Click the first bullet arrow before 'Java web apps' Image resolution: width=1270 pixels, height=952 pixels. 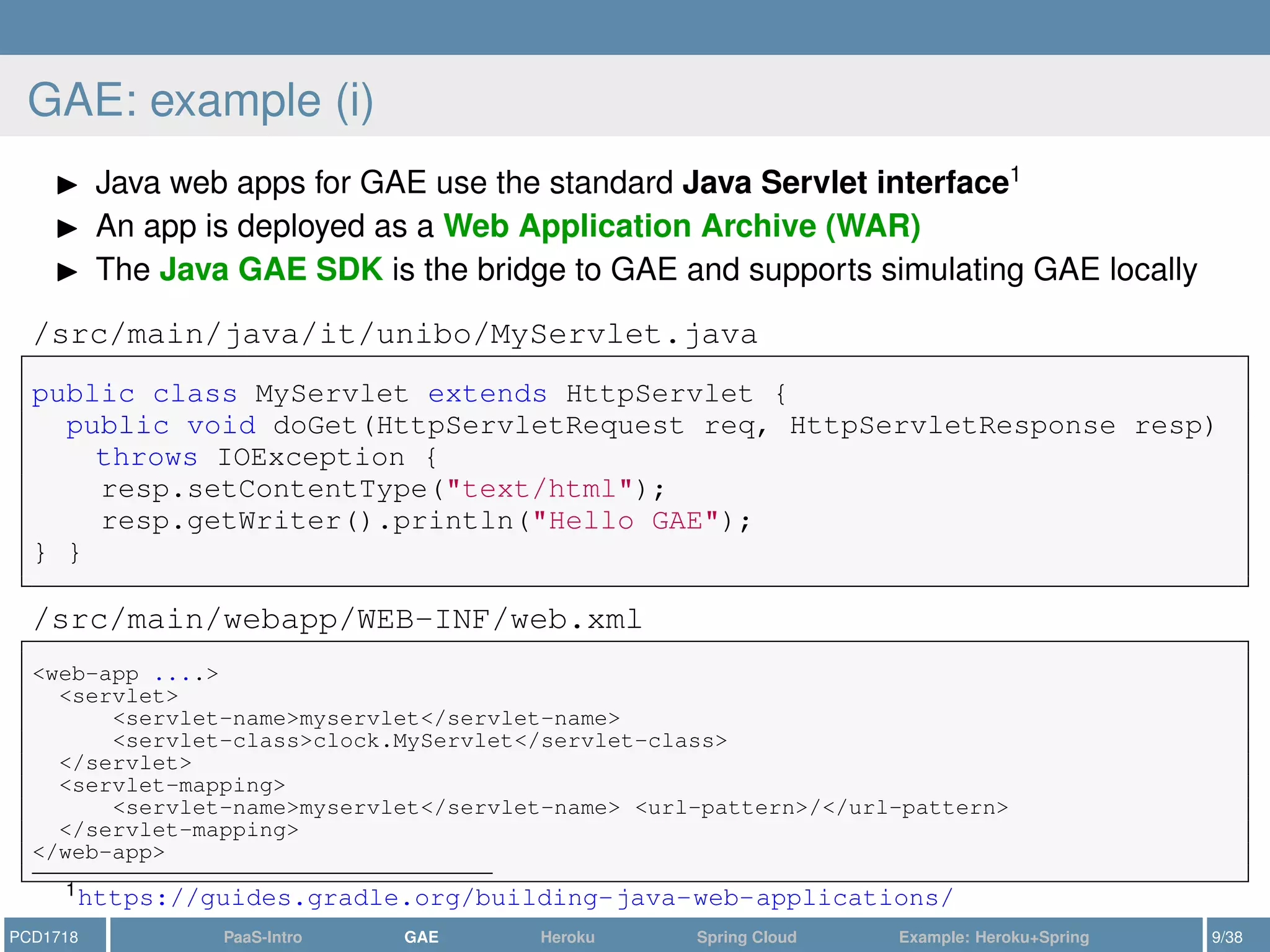pyautogui.click(x=67, y=185)
